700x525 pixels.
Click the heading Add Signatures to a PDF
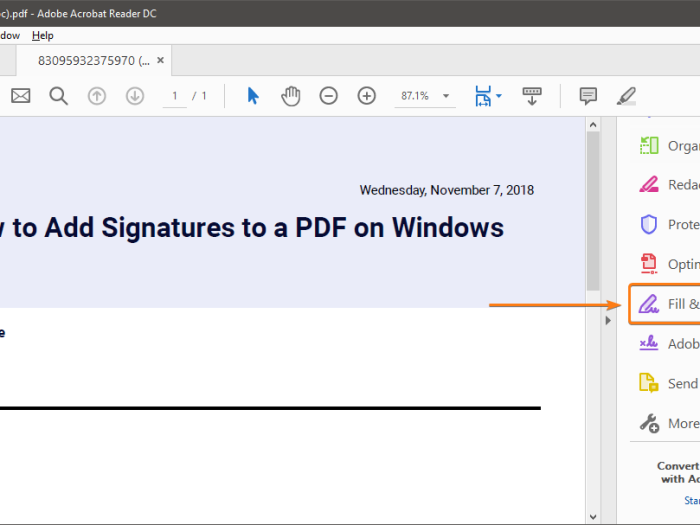pyautogui.click(x=196, y=227)
